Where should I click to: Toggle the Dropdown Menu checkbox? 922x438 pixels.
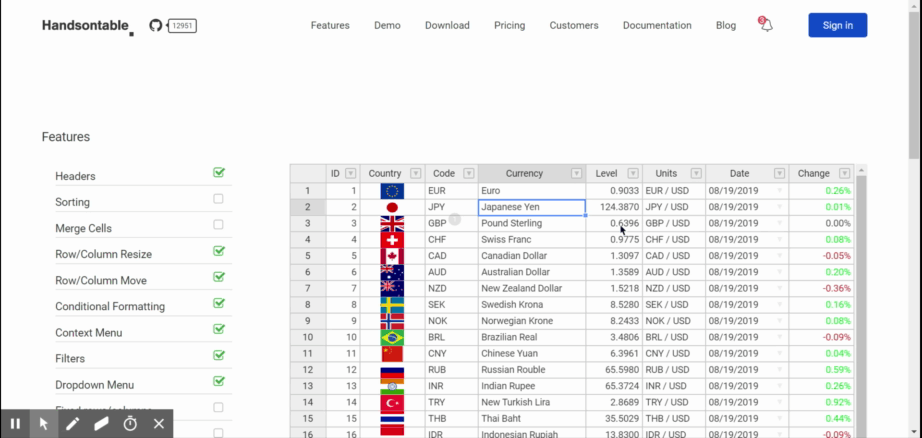[x=219, y=381]
